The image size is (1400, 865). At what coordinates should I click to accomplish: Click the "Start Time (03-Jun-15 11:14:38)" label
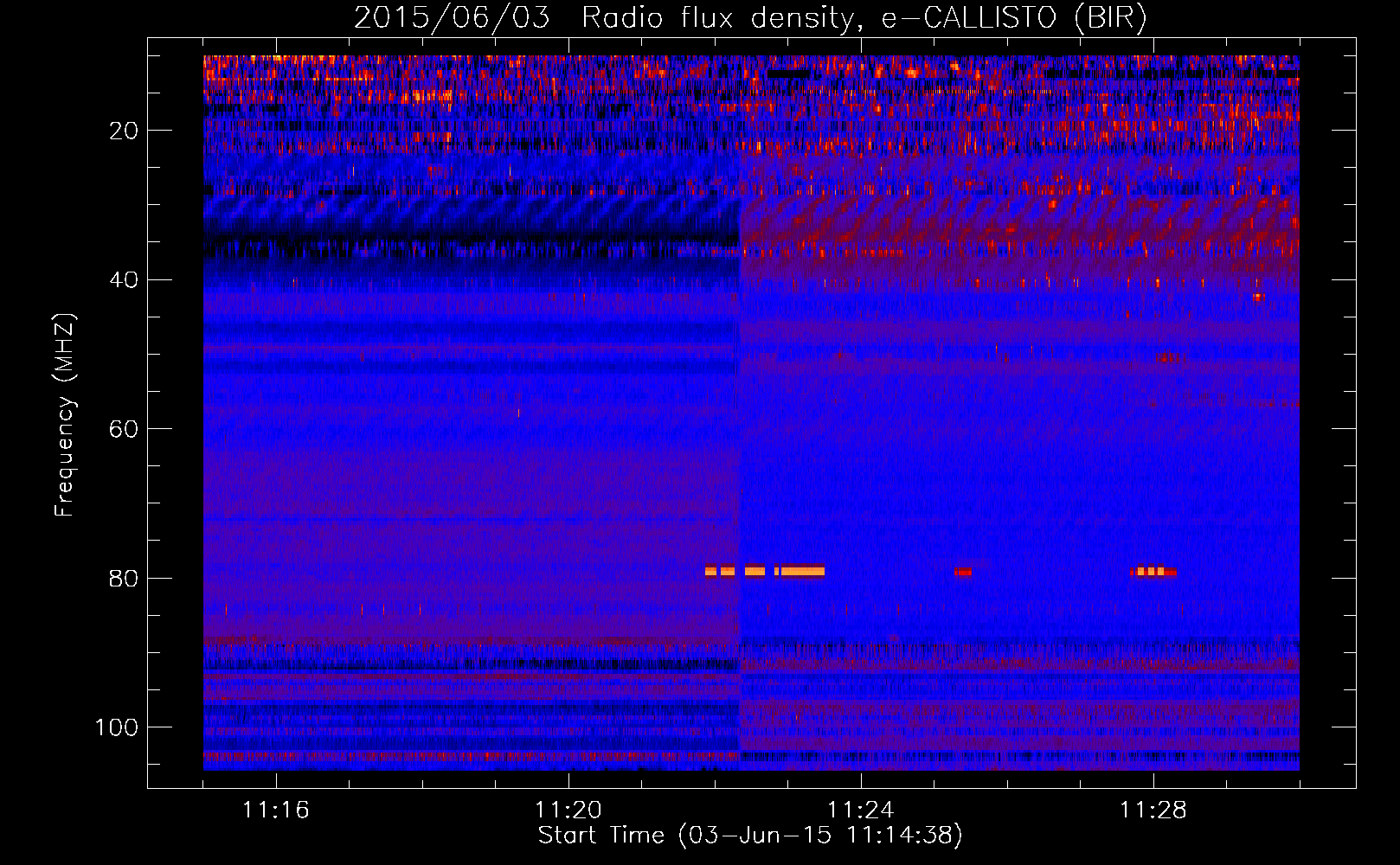pos(750,835)
